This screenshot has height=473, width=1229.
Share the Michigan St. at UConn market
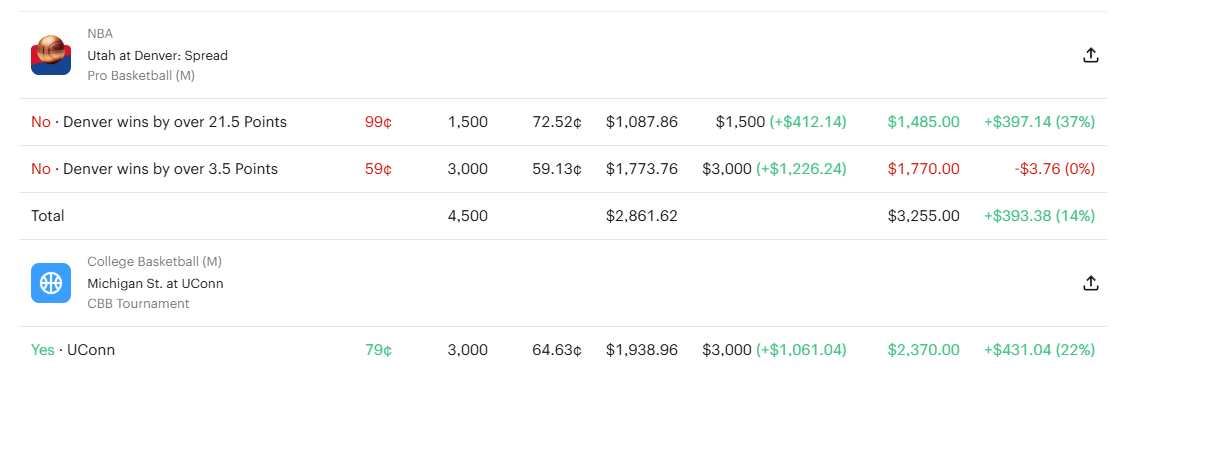click(1091, 283)
